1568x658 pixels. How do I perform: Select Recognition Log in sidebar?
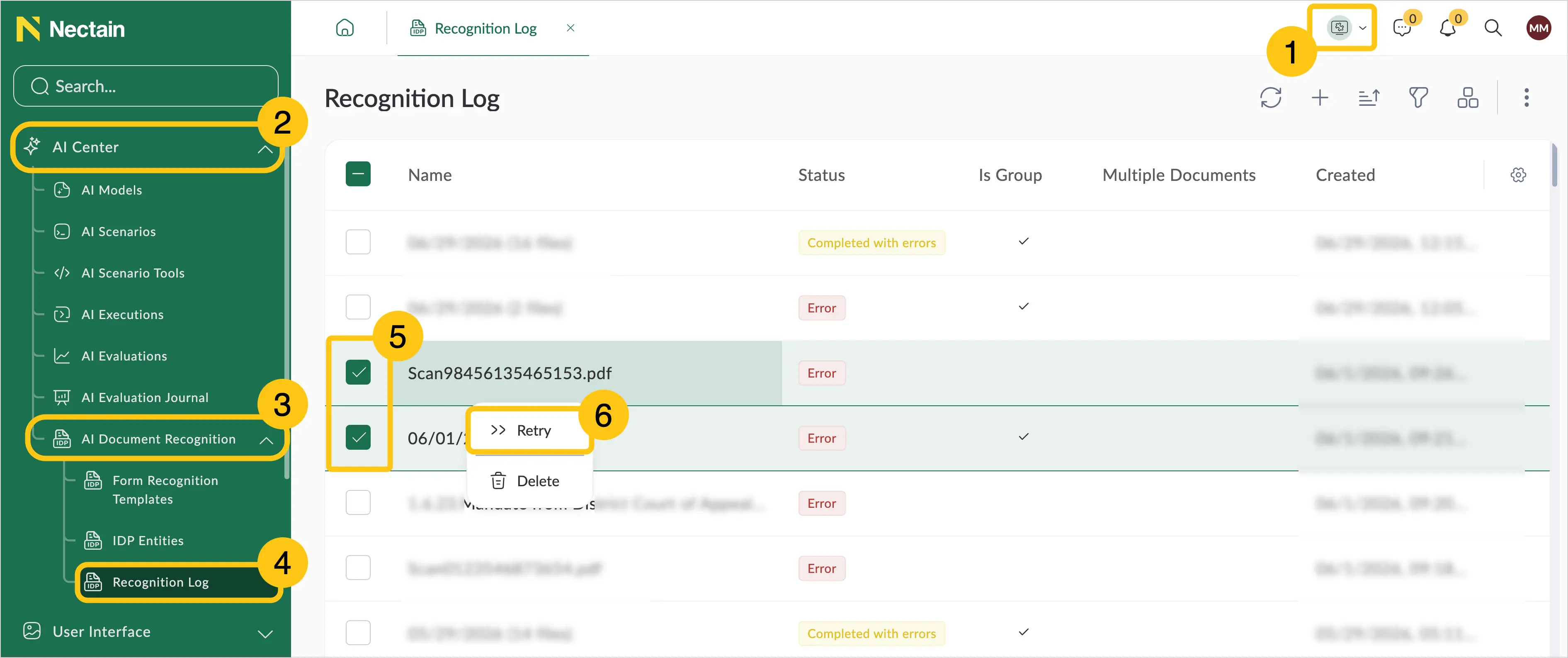point(178,582)
